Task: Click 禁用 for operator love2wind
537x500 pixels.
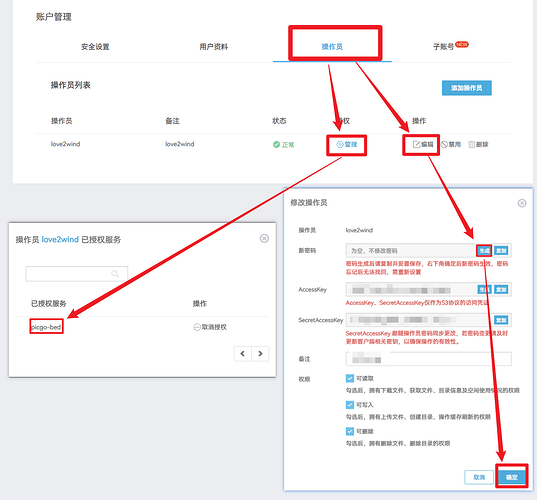Action: (451, 145)
